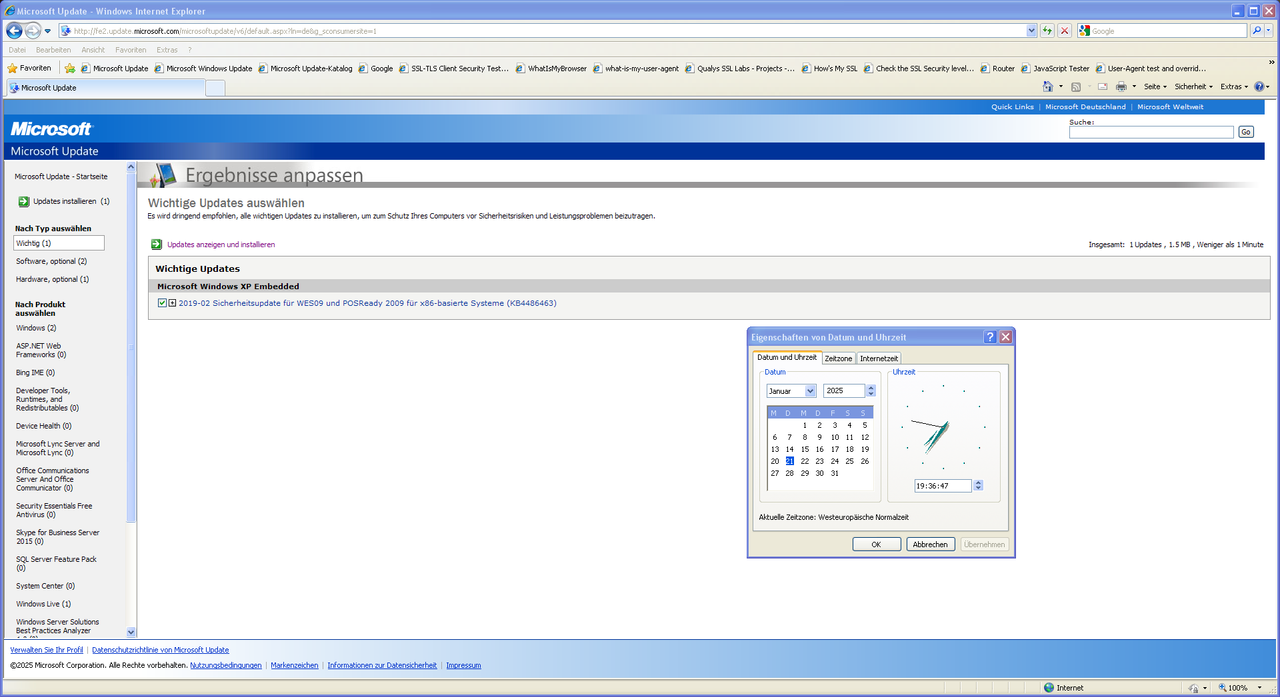The image size is (1280, 697).
Task: Open the recent pages dropdown arrow
Action: pos(47,31)
